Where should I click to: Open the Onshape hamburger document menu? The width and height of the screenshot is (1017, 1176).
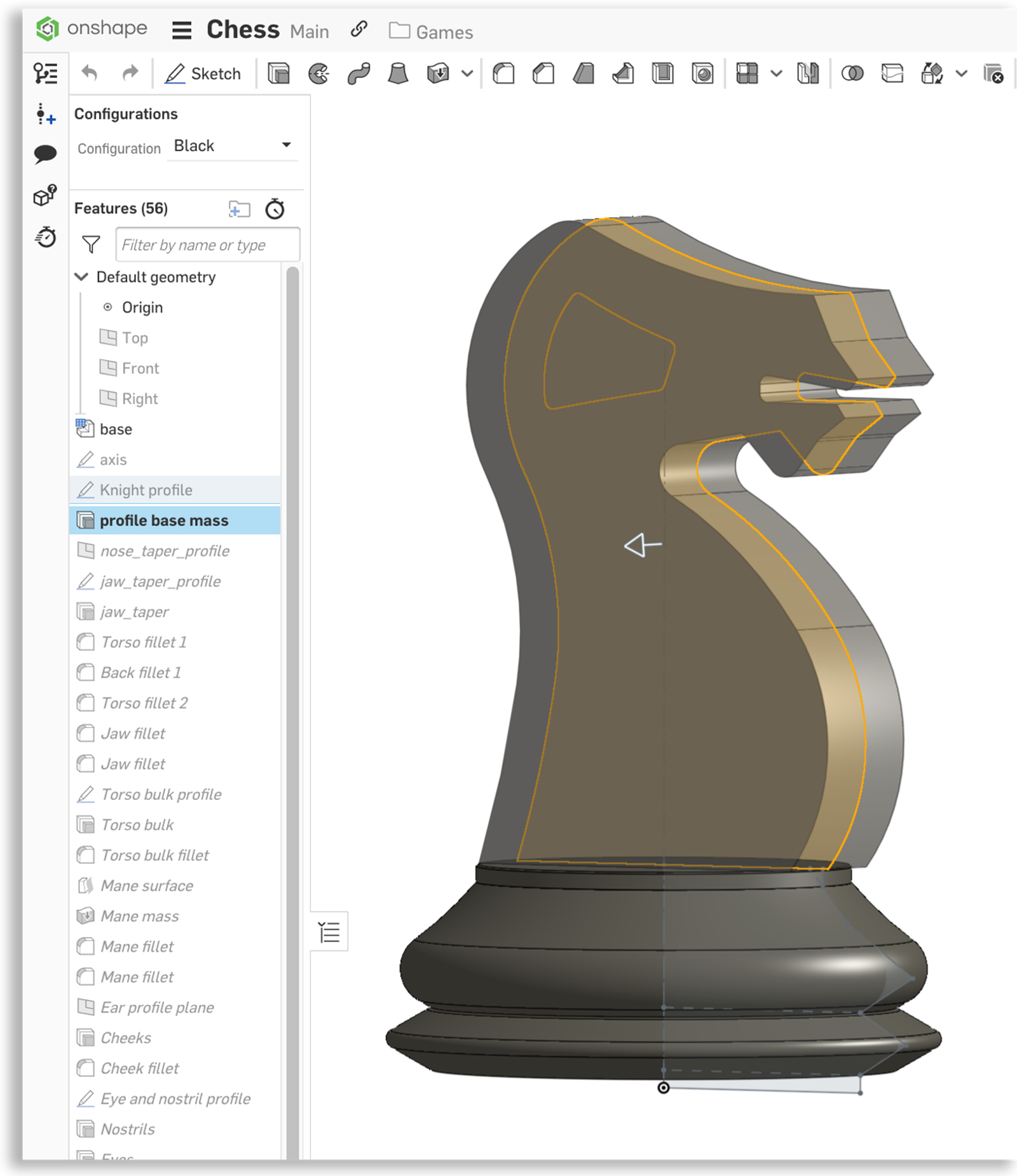tap(182, 30)
